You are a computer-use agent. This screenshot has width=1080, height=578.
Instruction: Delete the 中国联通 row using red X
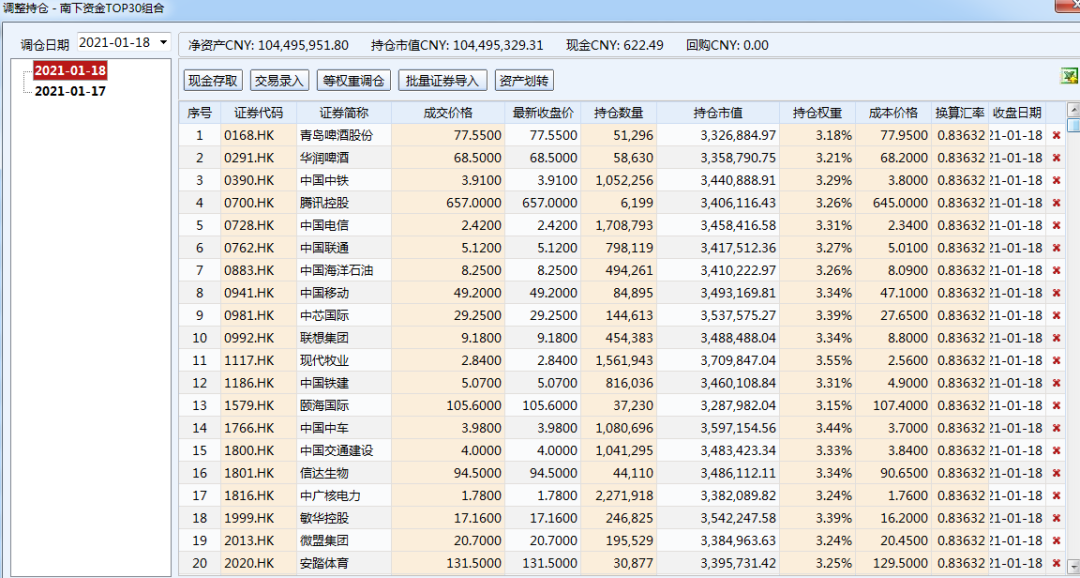[x=1056, y=248]
